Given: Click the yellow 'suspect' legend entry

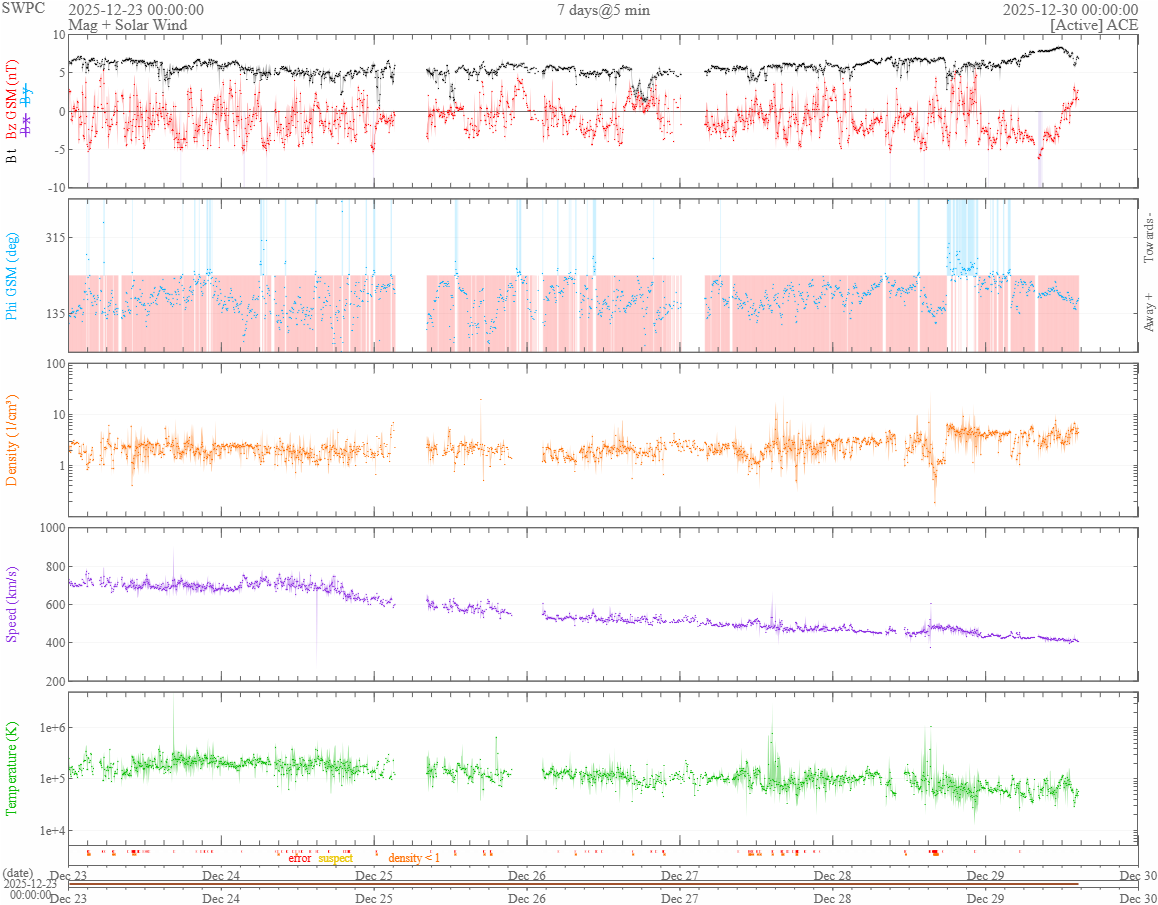Looking at the screenshot, I should click(336, 858).
